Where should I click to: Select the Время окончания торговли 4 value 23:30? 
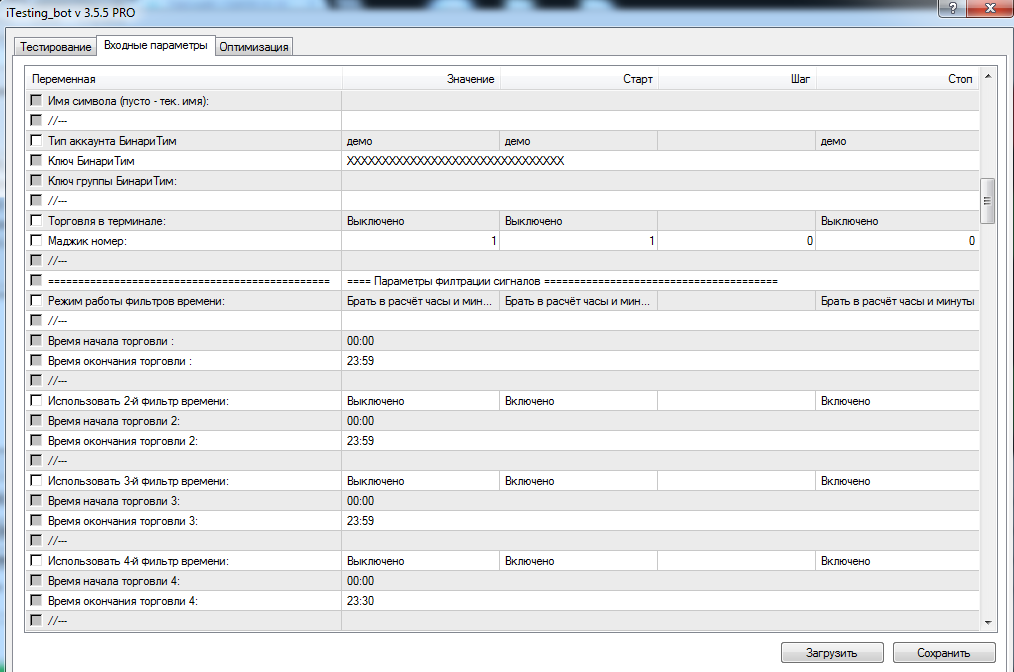(361, 601)
